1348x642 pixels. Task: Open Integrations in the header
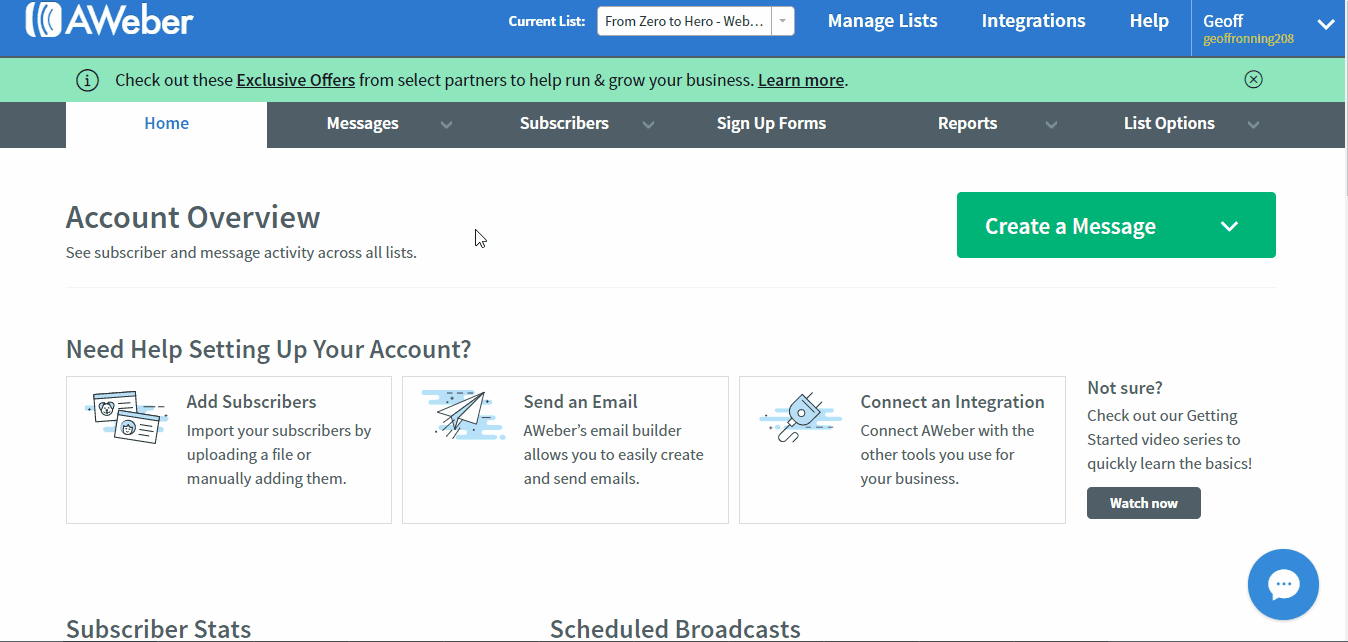1033,21
